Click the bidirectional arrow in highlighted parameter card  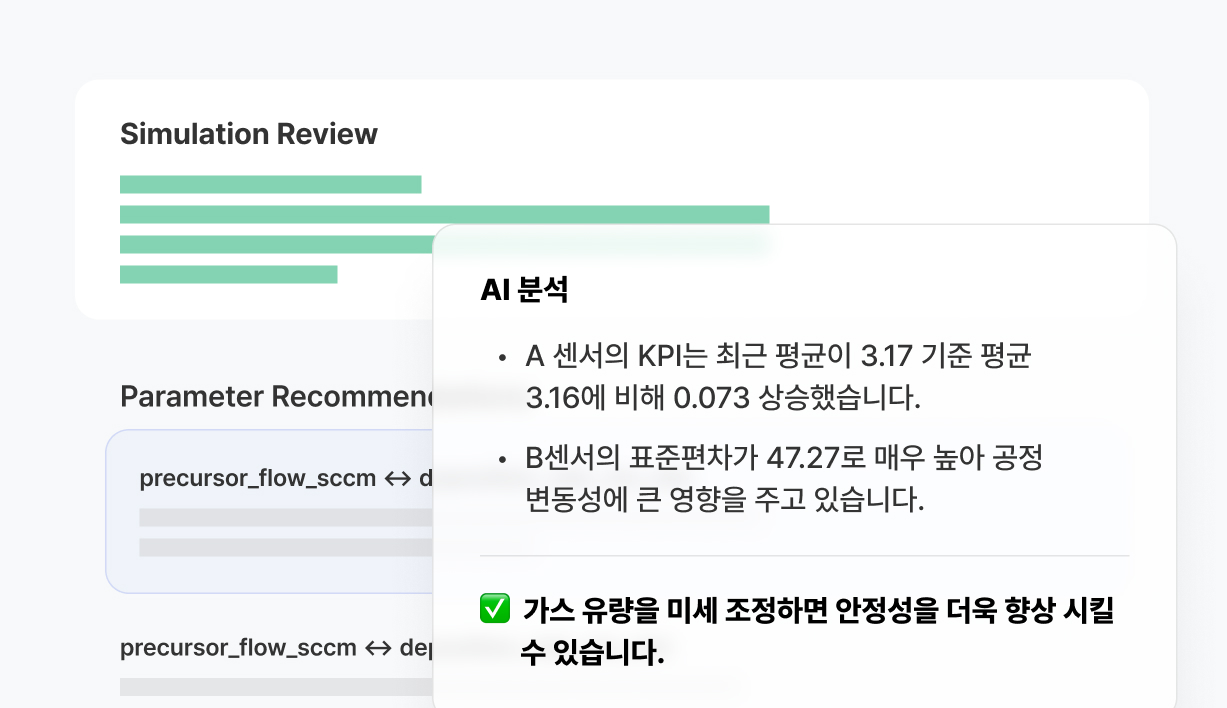click(398, 479)
